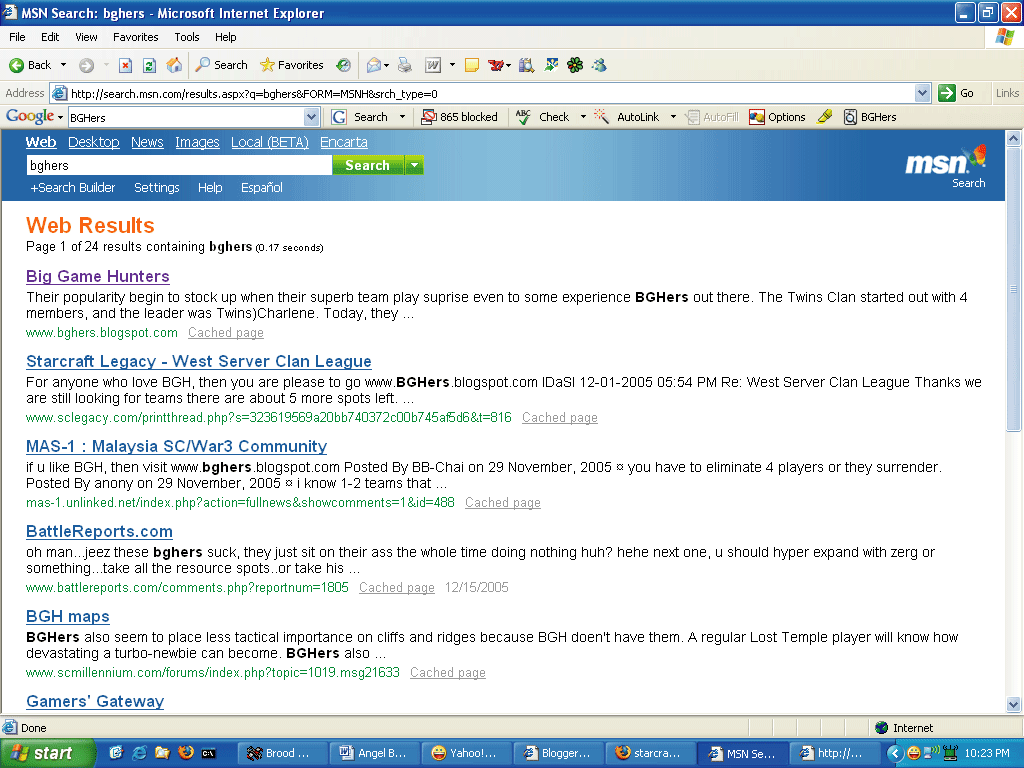Screen dimensions: 1024x768
Task: Switch to the News search tab
Action: 147,142
